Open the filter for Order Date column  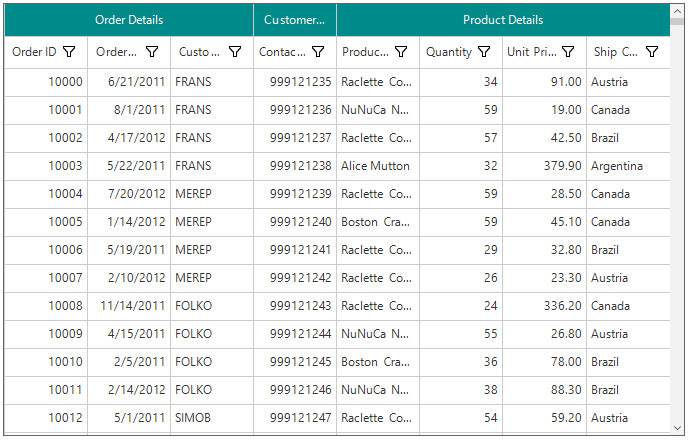(152, 52)
